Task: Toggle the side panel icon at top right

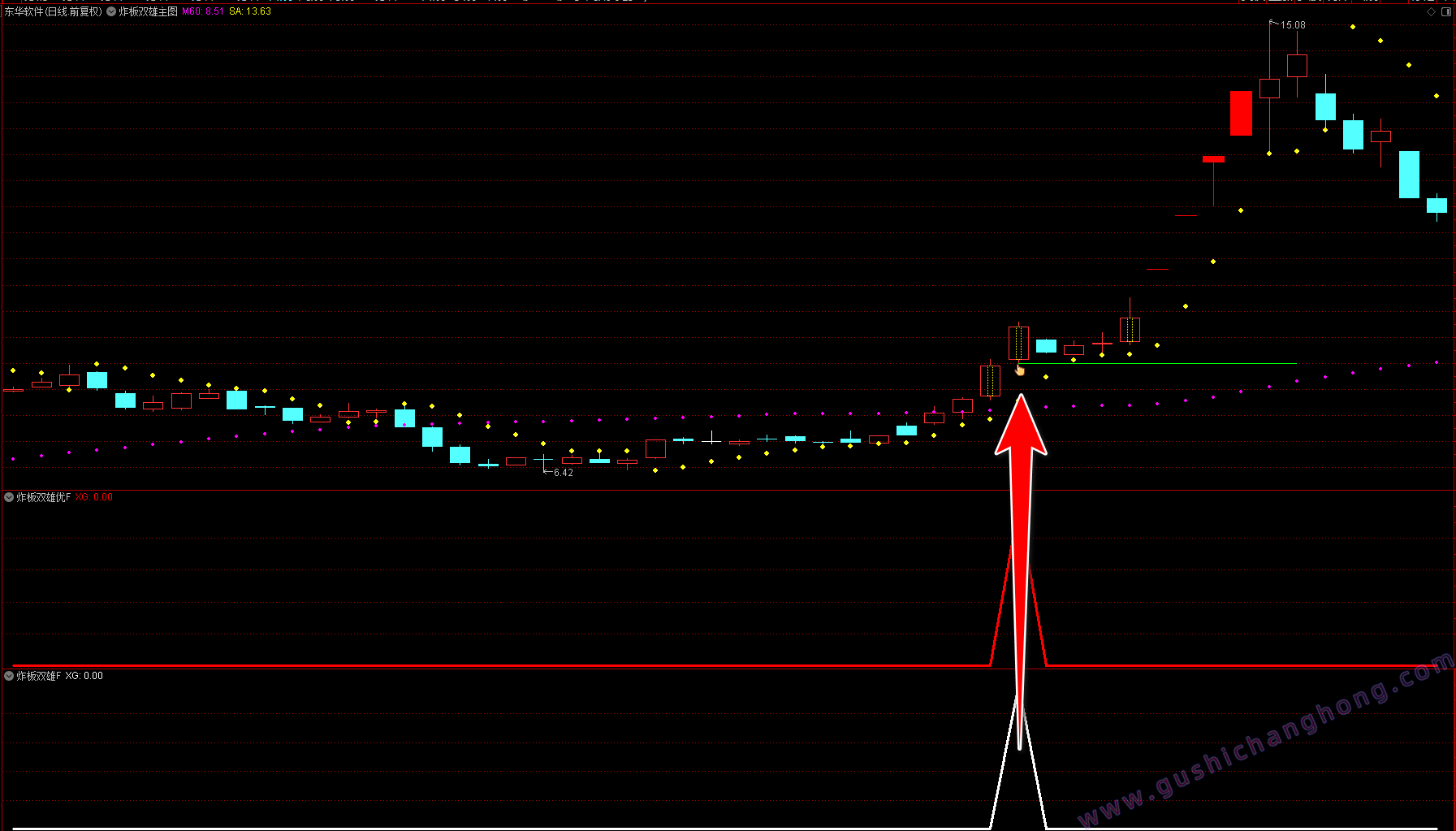Action: point(1446,11)
